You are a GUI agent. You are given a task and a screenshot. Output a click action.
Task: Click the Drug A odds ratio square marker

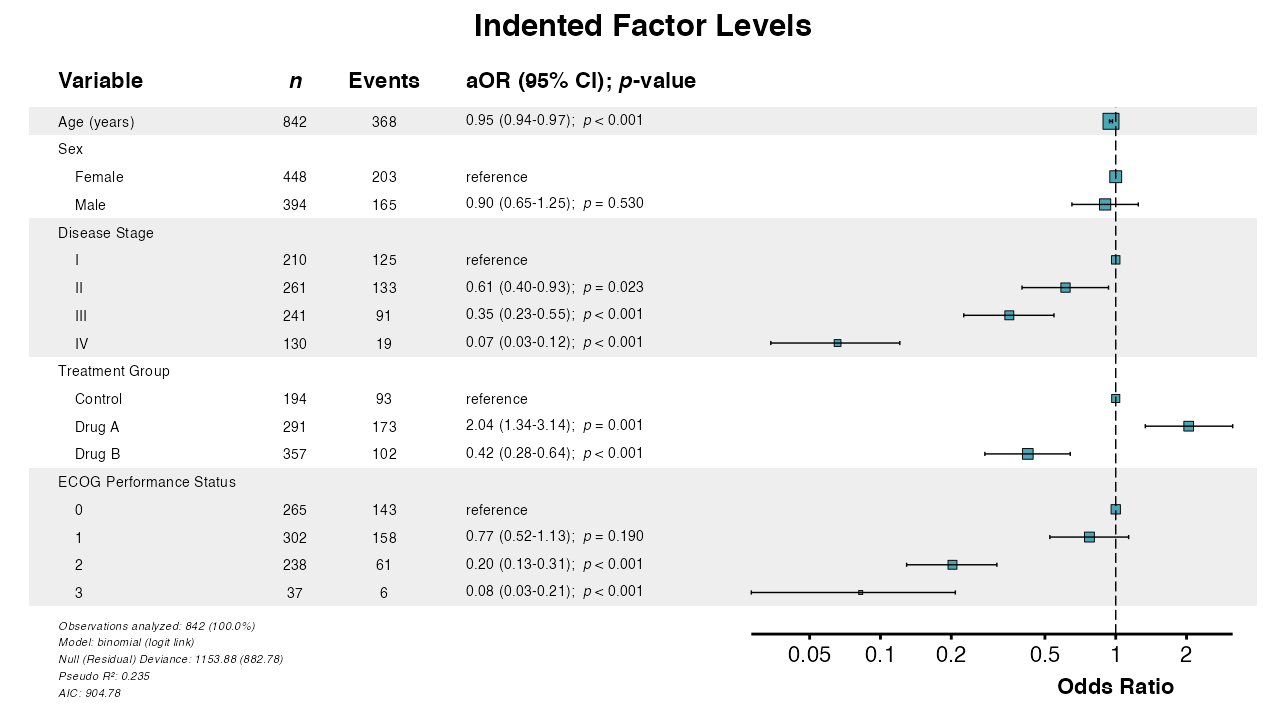(x=1188, y=426)
